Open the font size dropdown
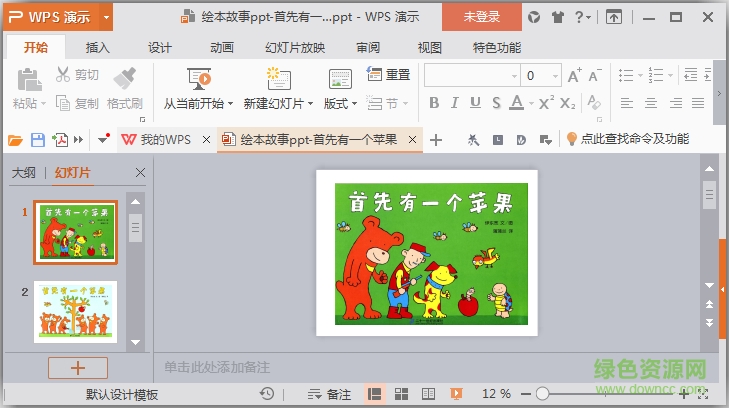 pyautogui.click(x=555, y=76)
